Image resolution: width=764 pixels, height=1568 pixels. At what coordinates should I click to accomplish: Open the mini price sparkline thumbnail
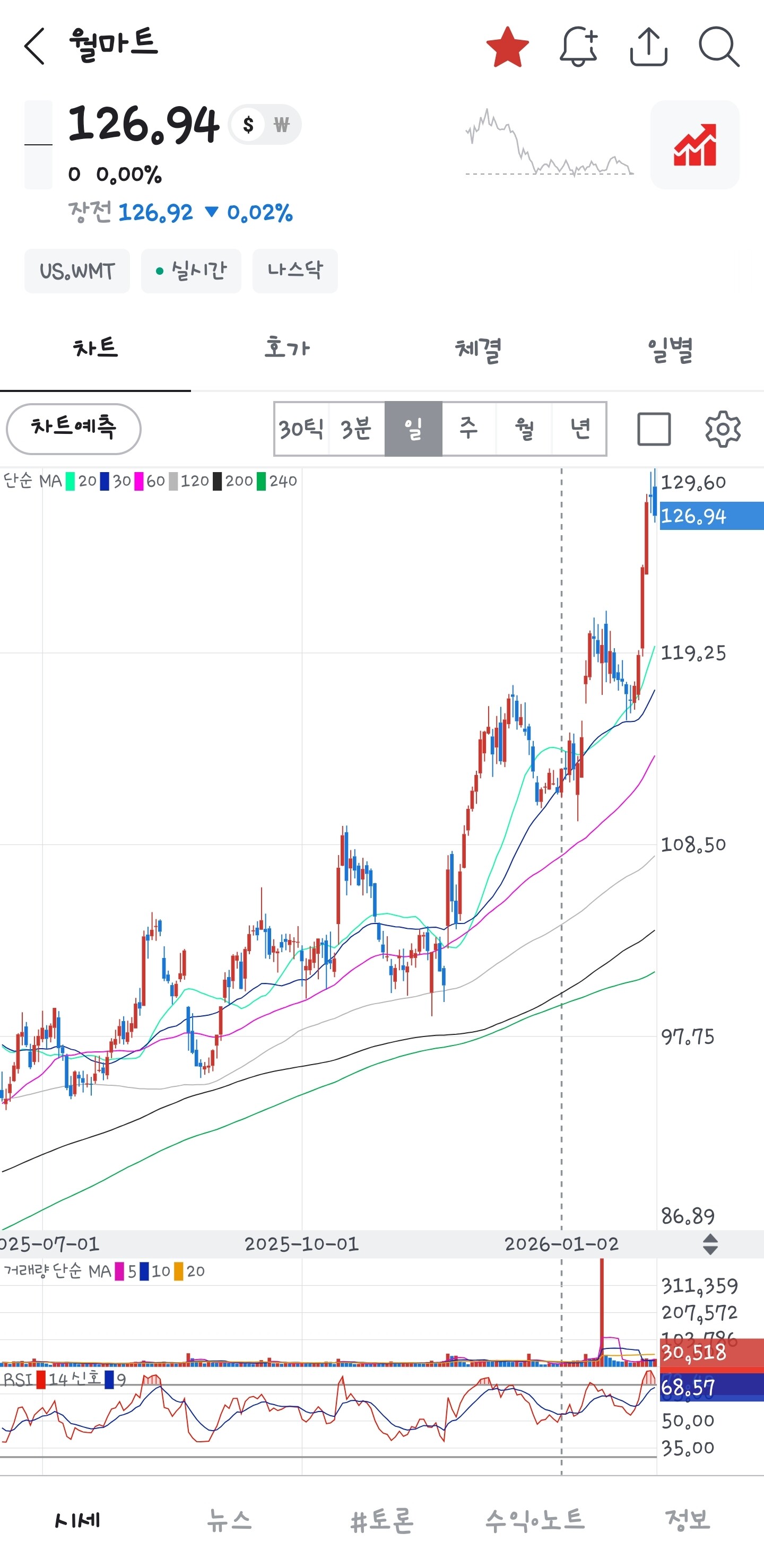[x=549, y=143]
